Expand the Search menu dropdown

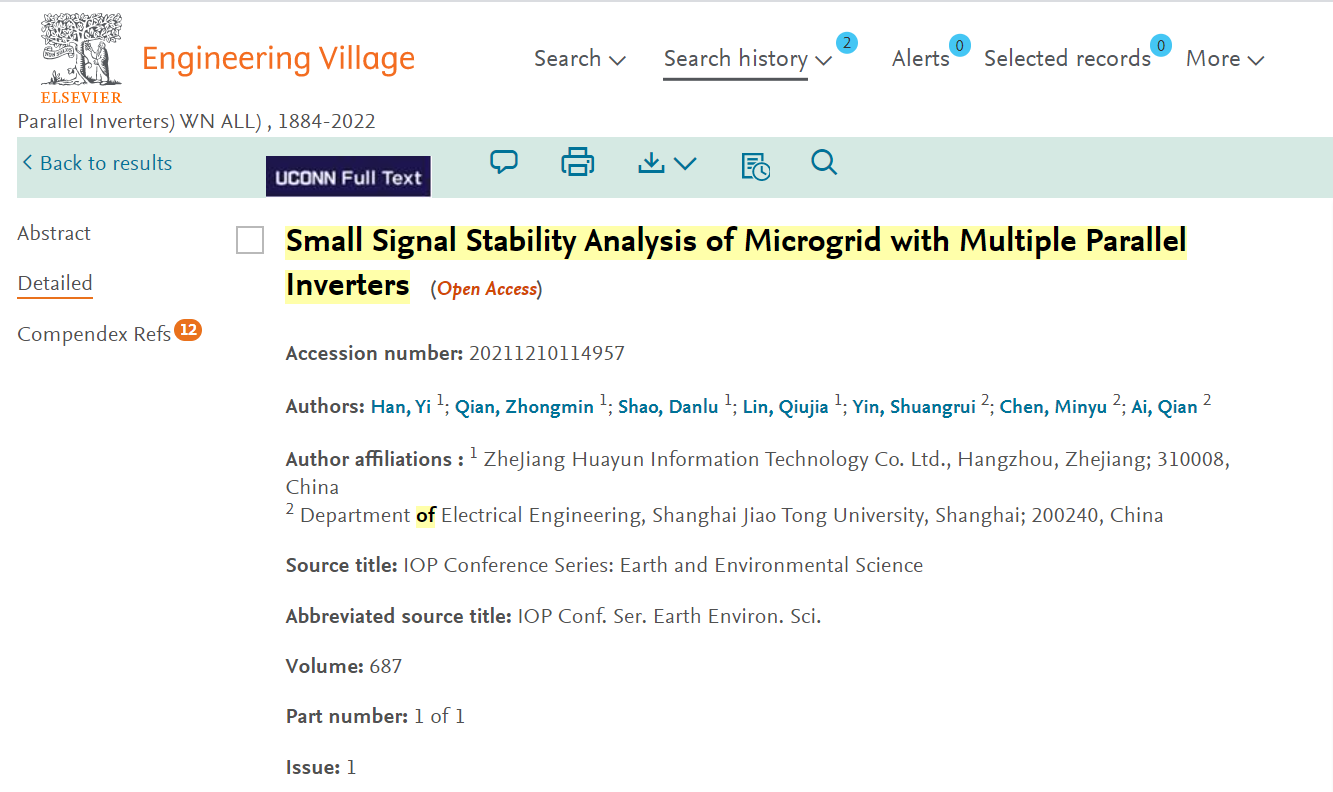[579, 58]
